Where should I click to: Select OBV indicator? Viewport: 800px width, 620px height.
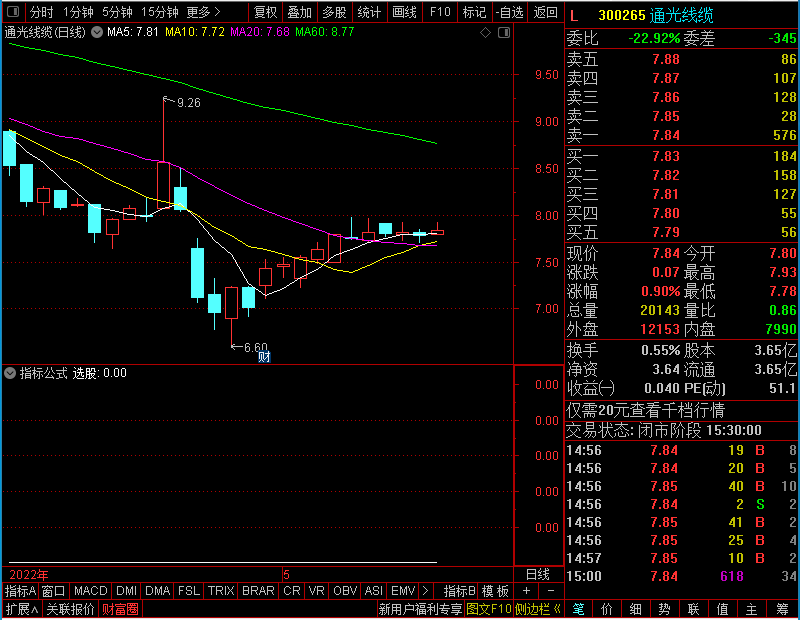pyautogui.click(x=345, y=591)
